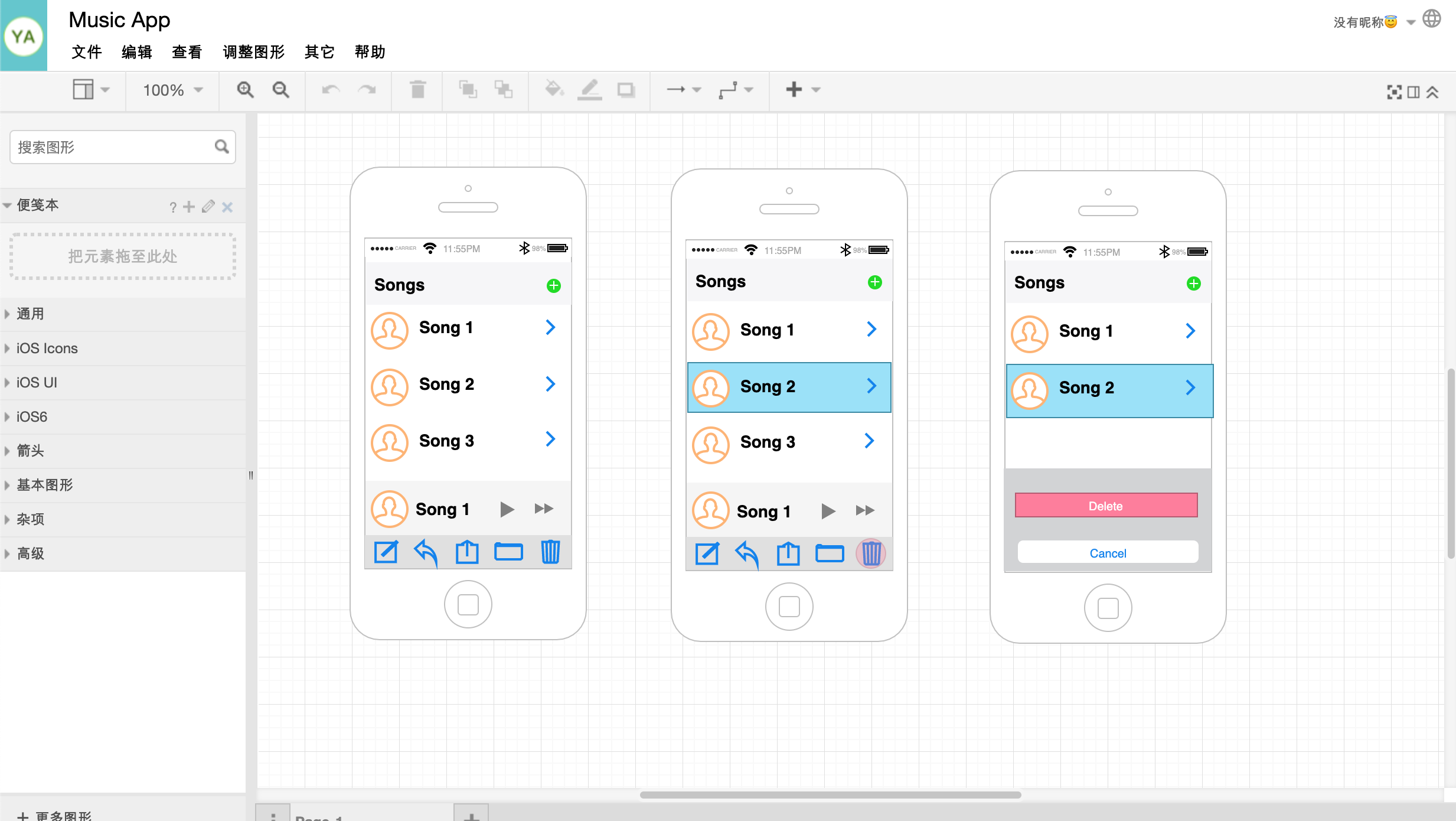The height and width of the screenshot is (821, 1456).
Task: Click the undo arrow icon in toolbar
Action: point(331,89)
